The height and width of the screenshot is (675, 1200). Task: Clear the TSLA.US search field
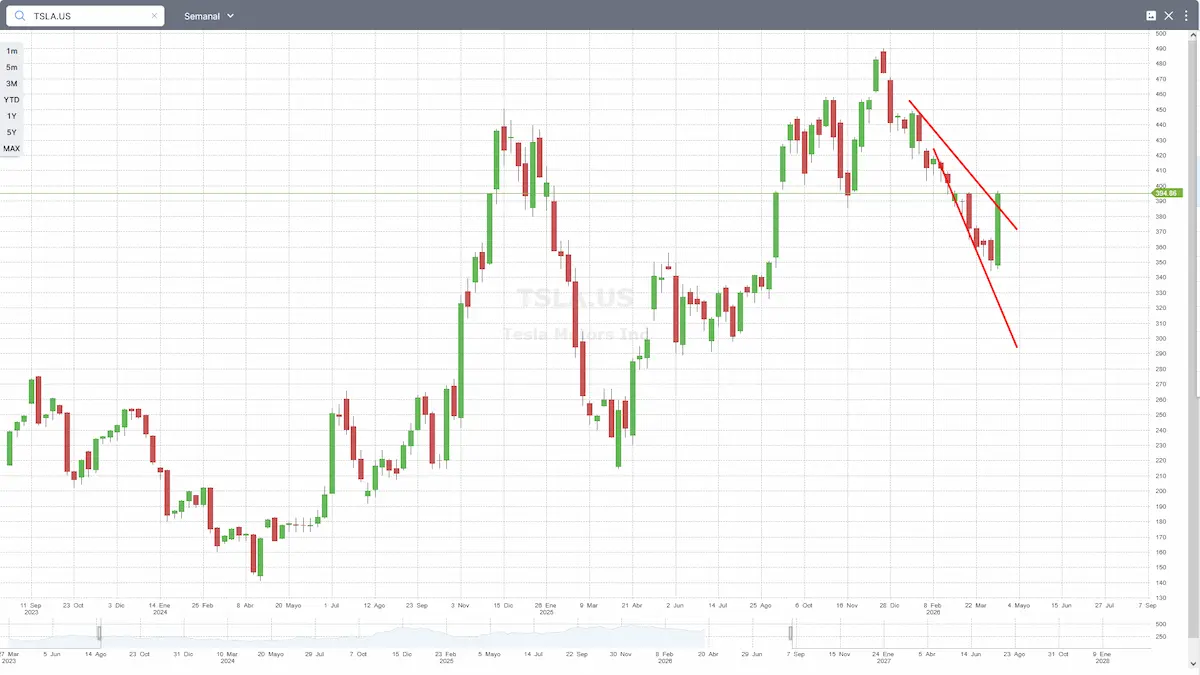coord(154,16)
